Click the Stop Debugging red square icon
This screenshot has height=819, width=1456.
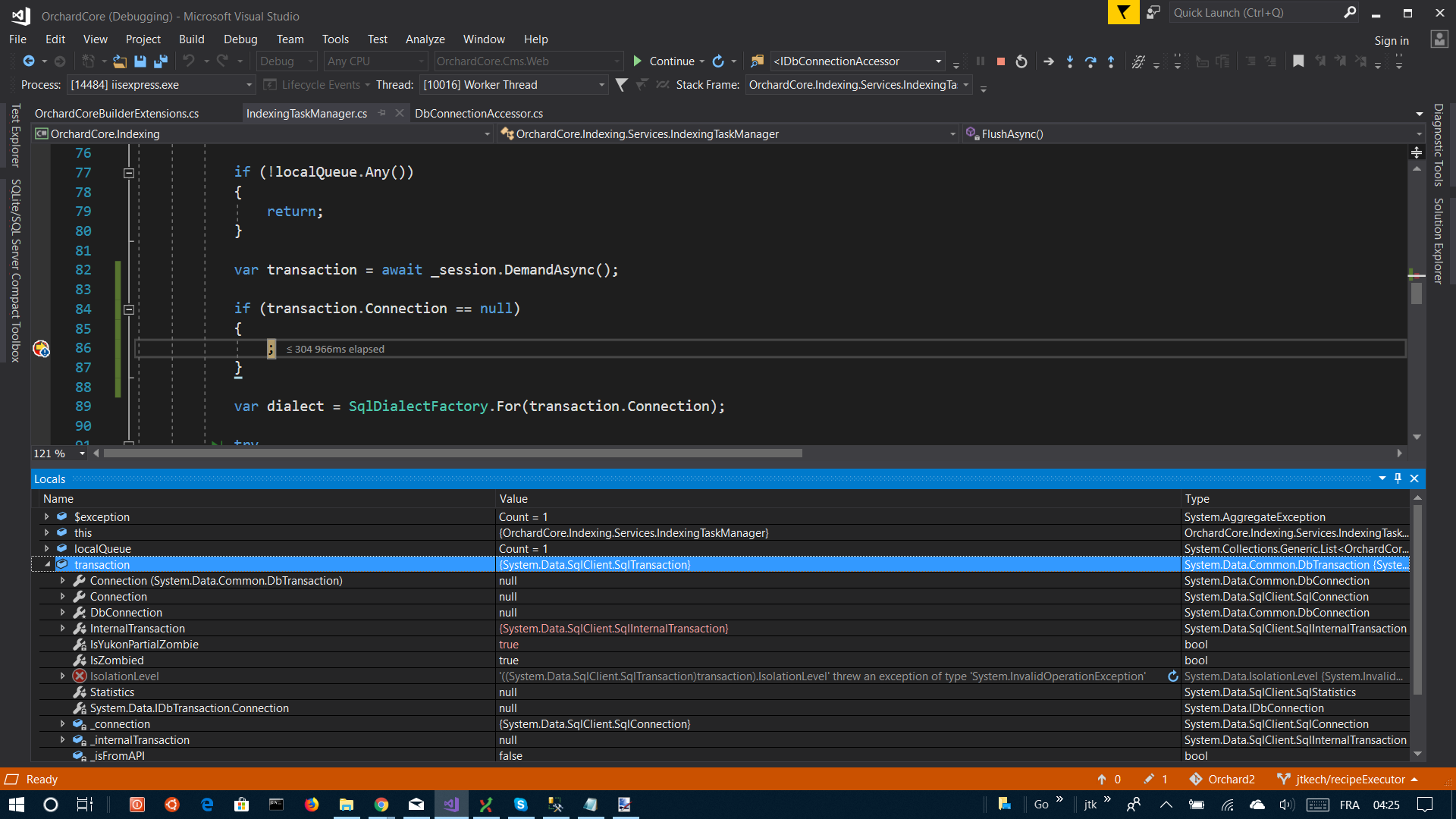point(1001,61)
